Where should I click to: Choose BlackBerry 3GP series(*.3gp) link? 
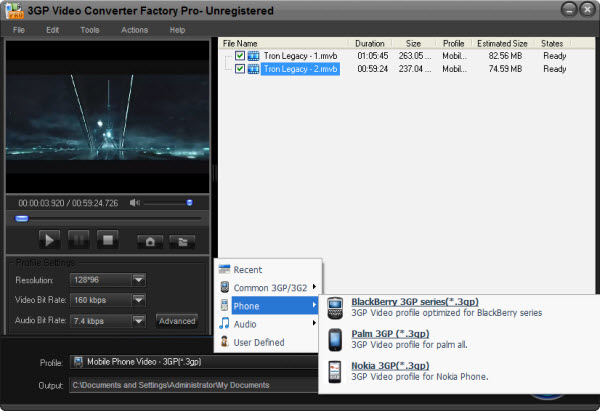(415, 302)
